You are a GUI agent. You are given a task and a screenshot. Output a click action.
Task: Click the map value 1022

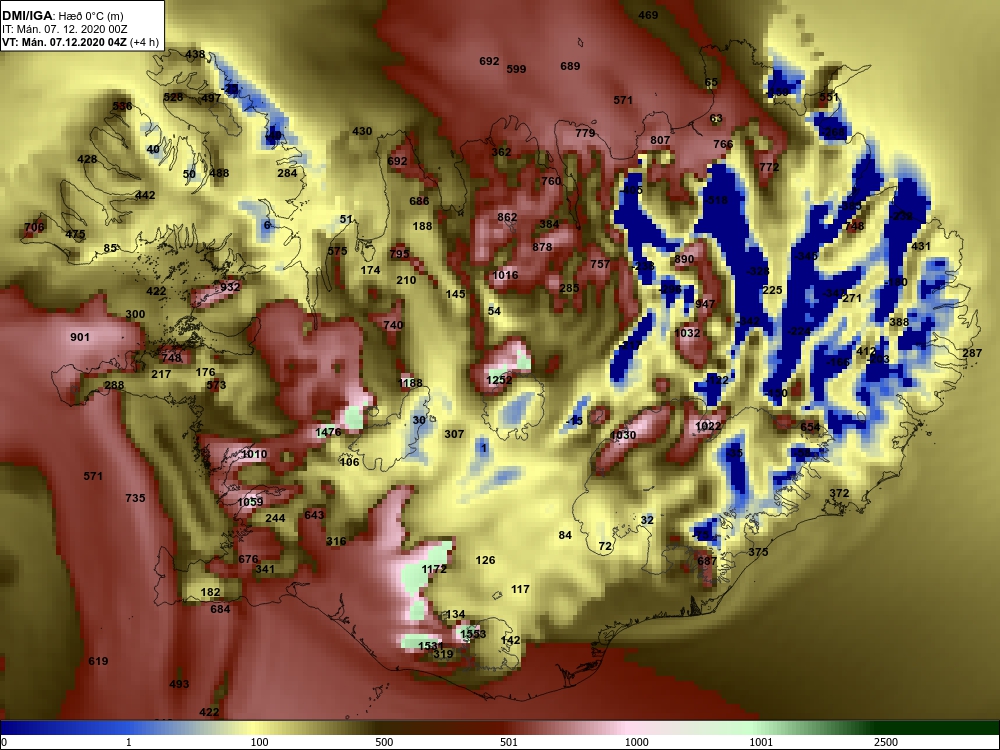[x=708, y=426]
